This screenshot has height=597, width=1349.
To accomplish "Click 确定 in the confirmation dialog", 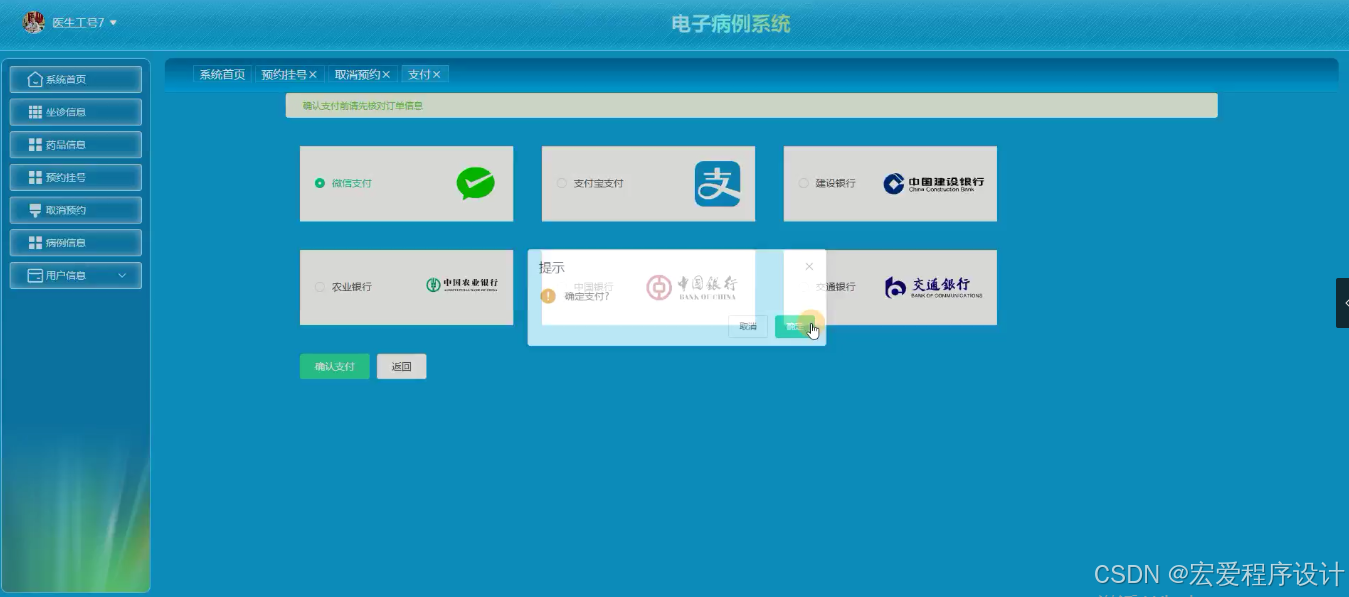I will coord(794,326).
